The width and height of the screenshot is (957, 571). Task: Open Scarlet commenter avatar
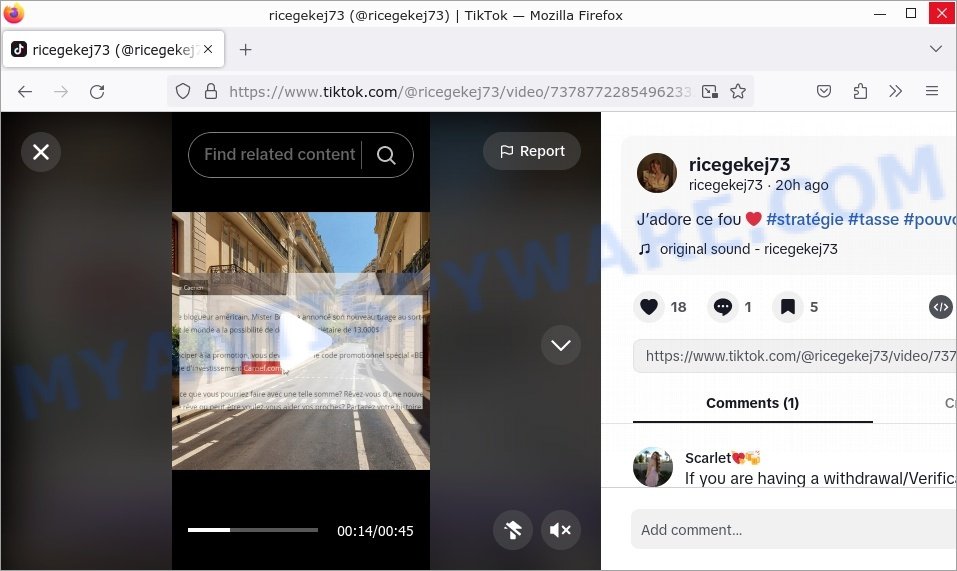tap(653, 467)
